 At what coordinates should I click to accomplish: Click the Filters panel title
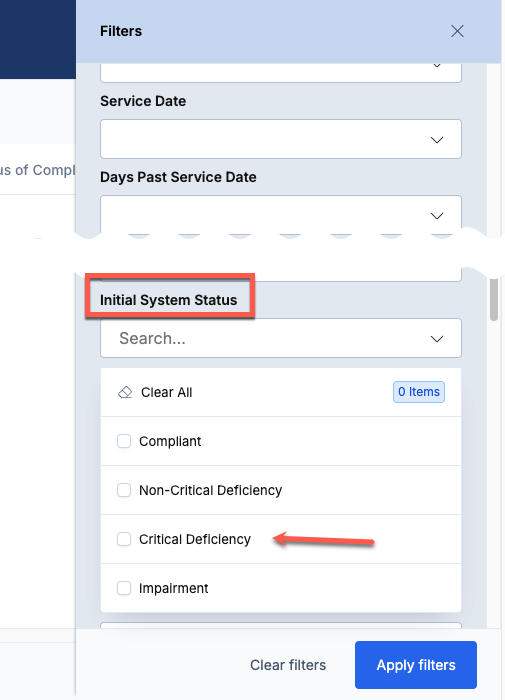tap(121, 31)
